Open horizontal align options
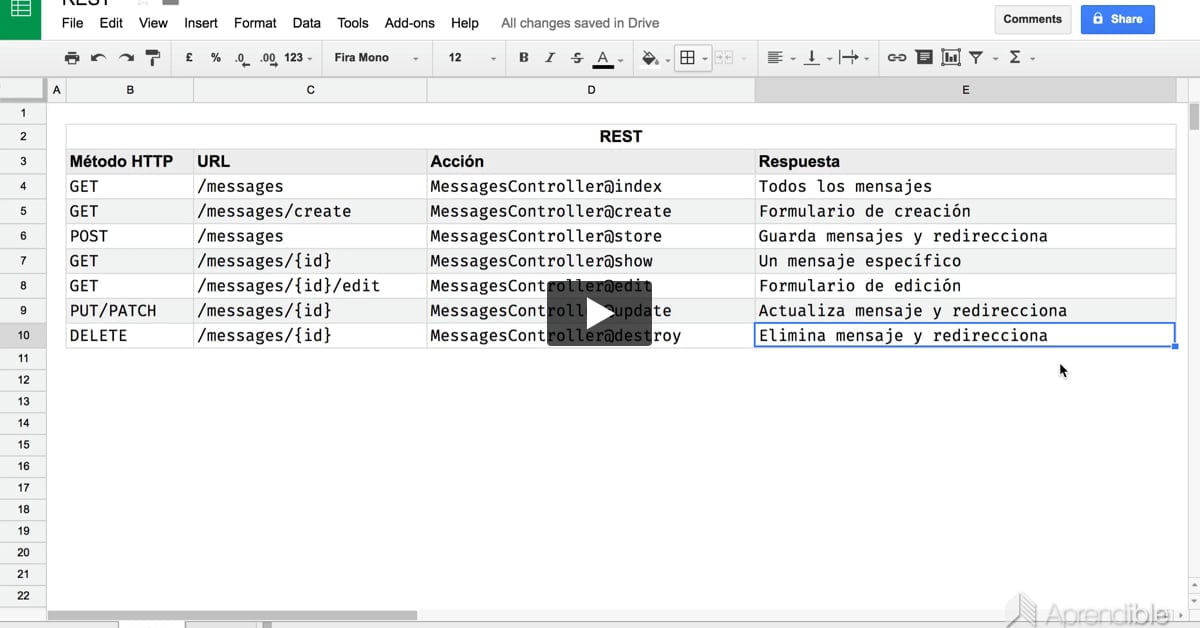Screen dimensions: 1200x628 (x=780, y=58)
